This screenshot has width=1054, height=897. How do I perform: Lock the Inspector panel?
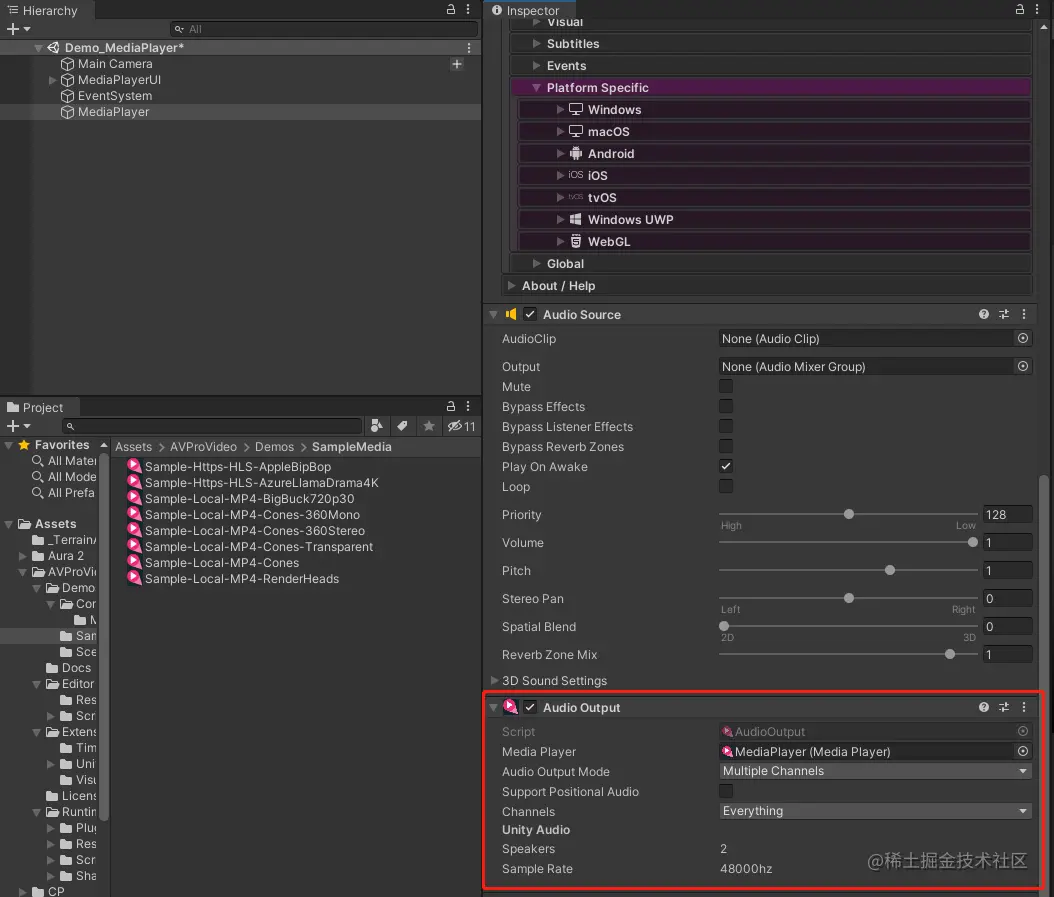tap(1020, 9)
